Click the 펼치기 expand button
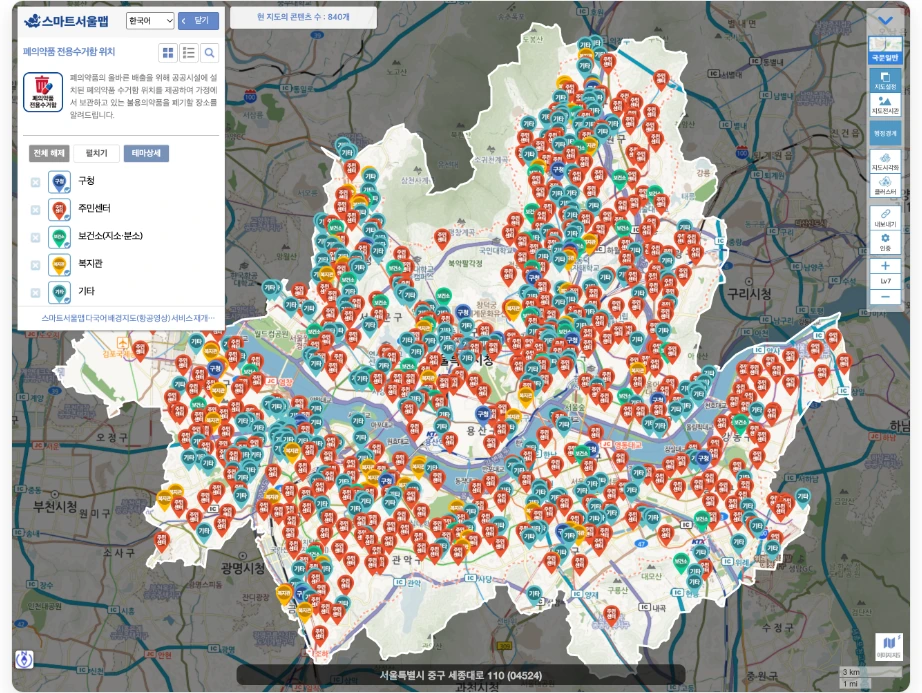Image resolution: width=922 pixels, height=693 pixels. (96, 153)
